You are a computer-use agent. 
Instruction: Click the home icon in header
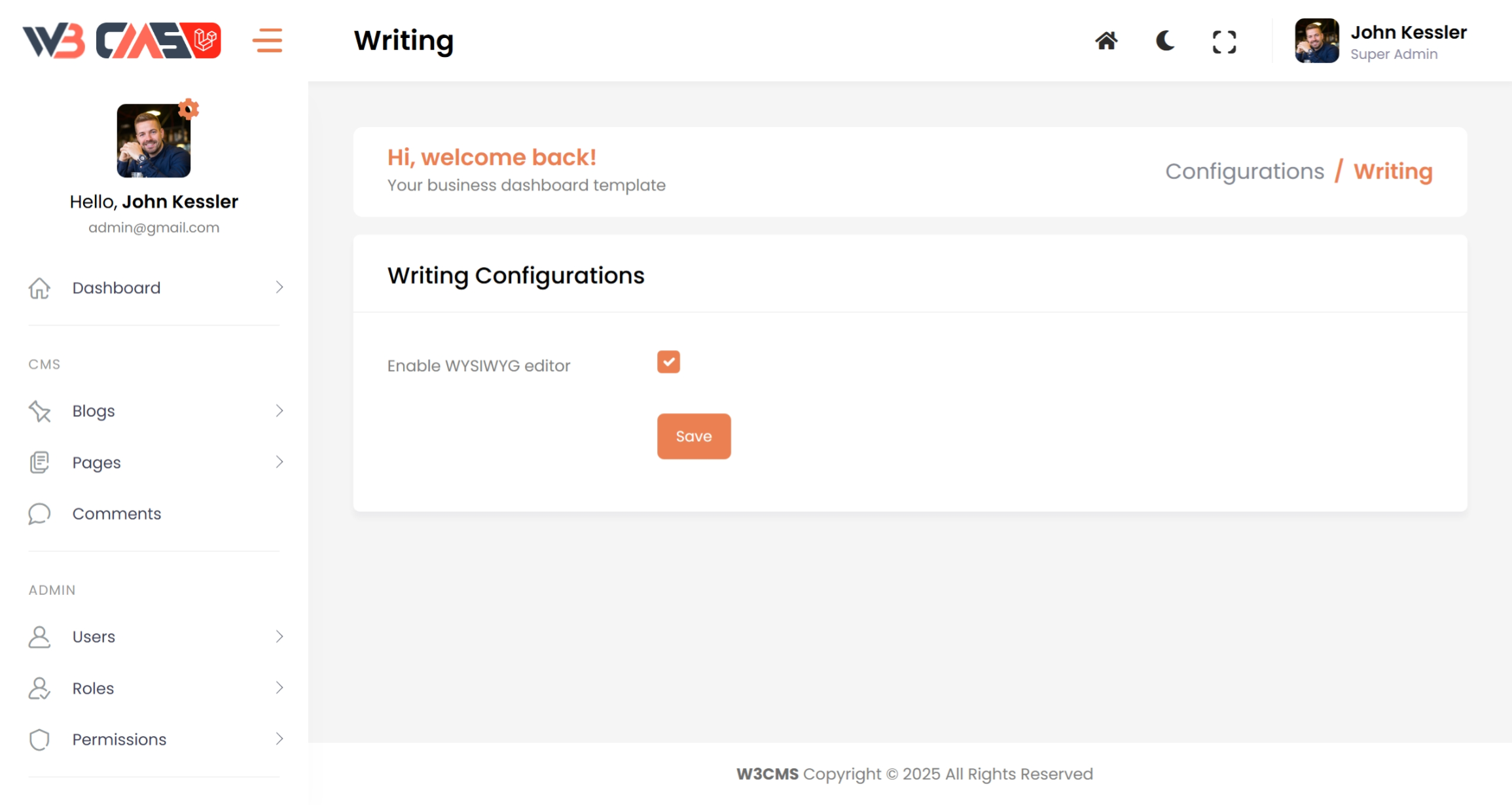pos(1106,41)
